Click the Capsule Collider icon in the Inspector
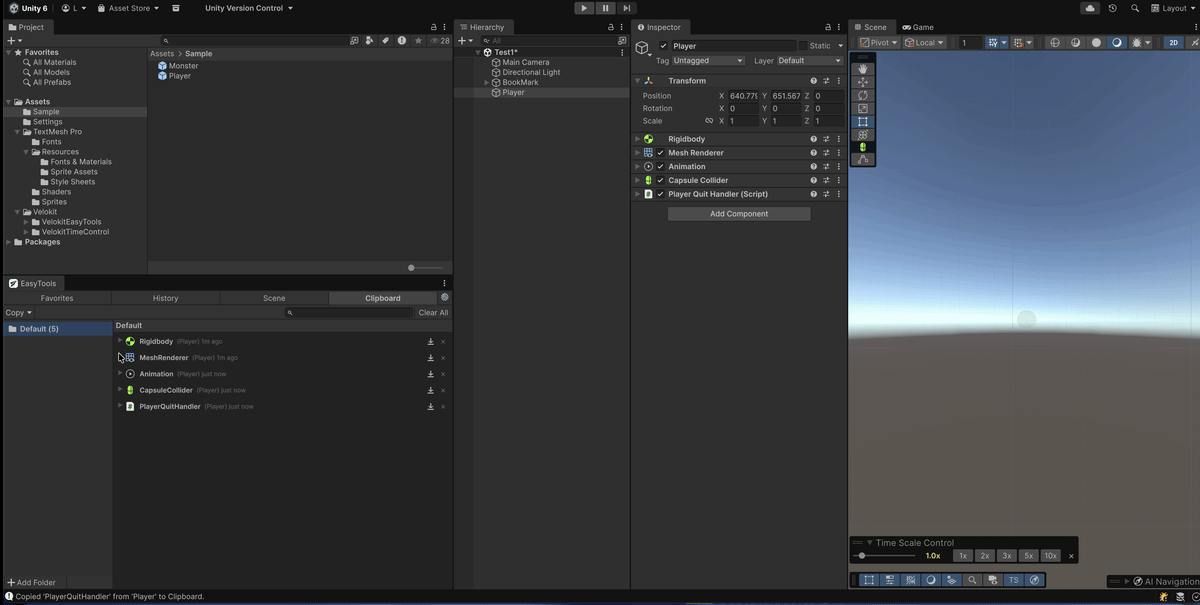This screenshot has width=1200, height=605. click(649, 180)
